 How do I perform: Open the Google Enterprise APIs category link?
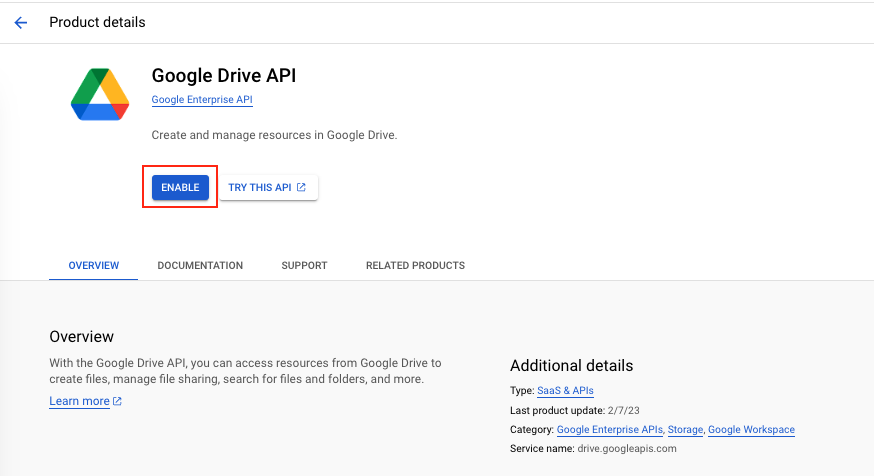pos(610,430)
